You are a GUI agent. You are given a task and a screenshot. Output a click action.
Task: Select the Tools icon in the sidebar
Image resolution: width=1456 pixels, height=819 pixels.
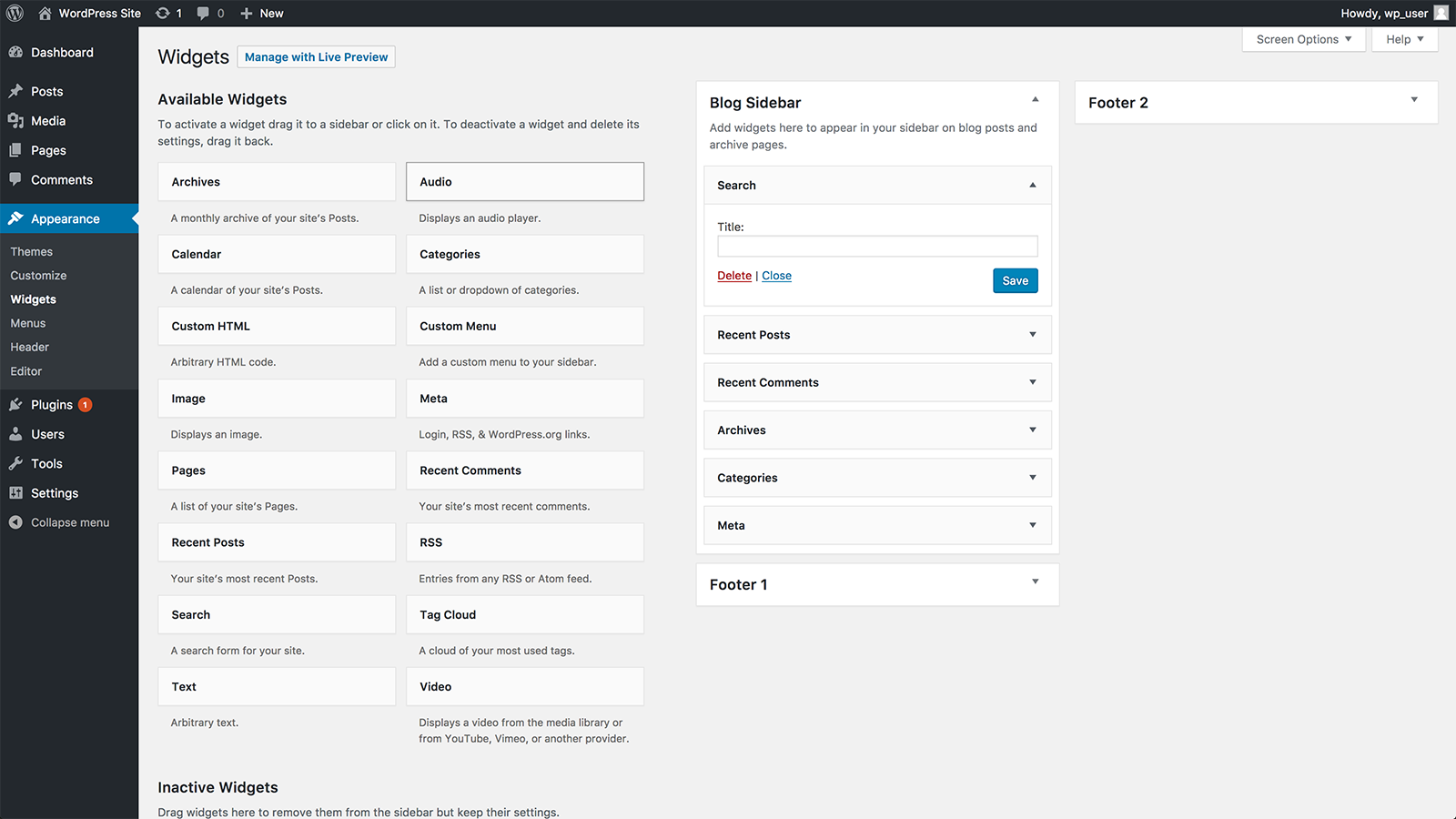coord(15,463)
